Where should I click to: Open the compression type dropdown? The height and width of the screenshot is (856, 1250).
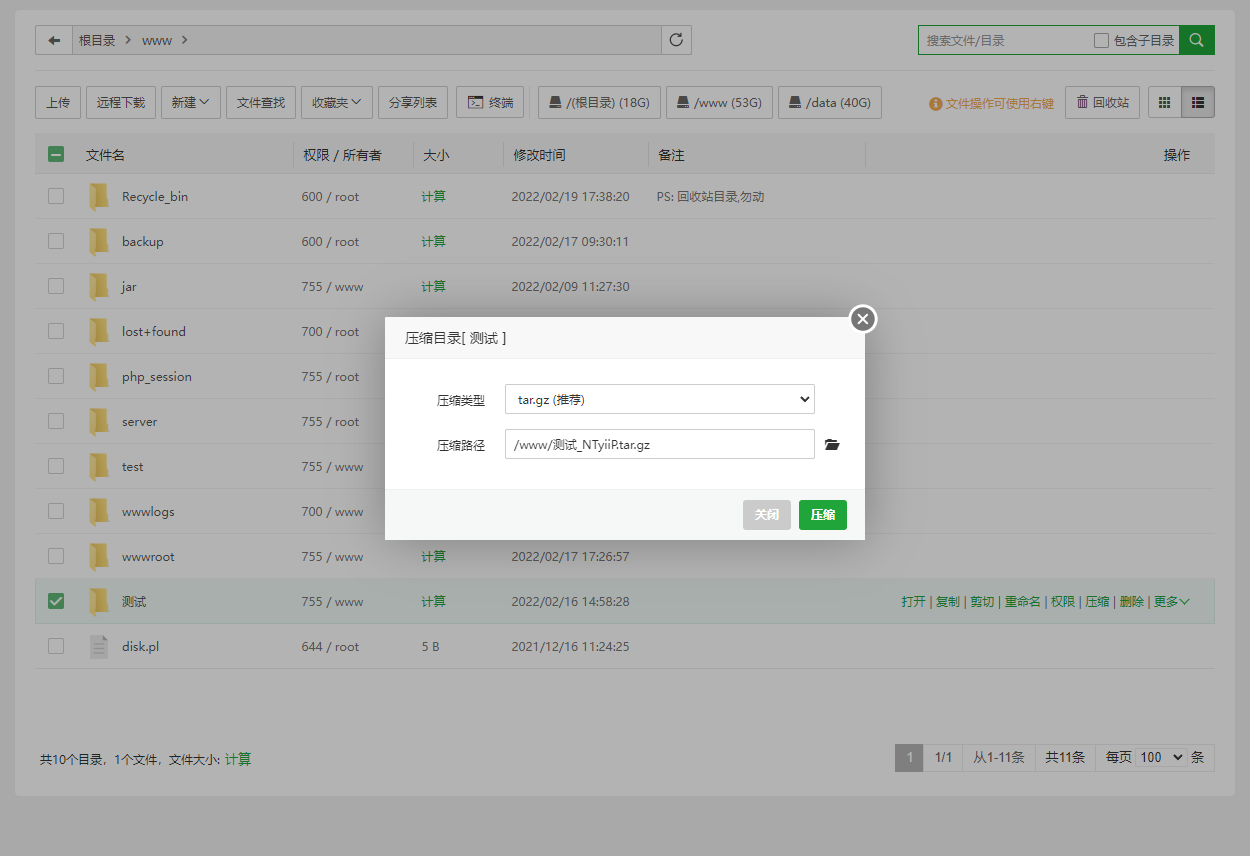point(659,399)
